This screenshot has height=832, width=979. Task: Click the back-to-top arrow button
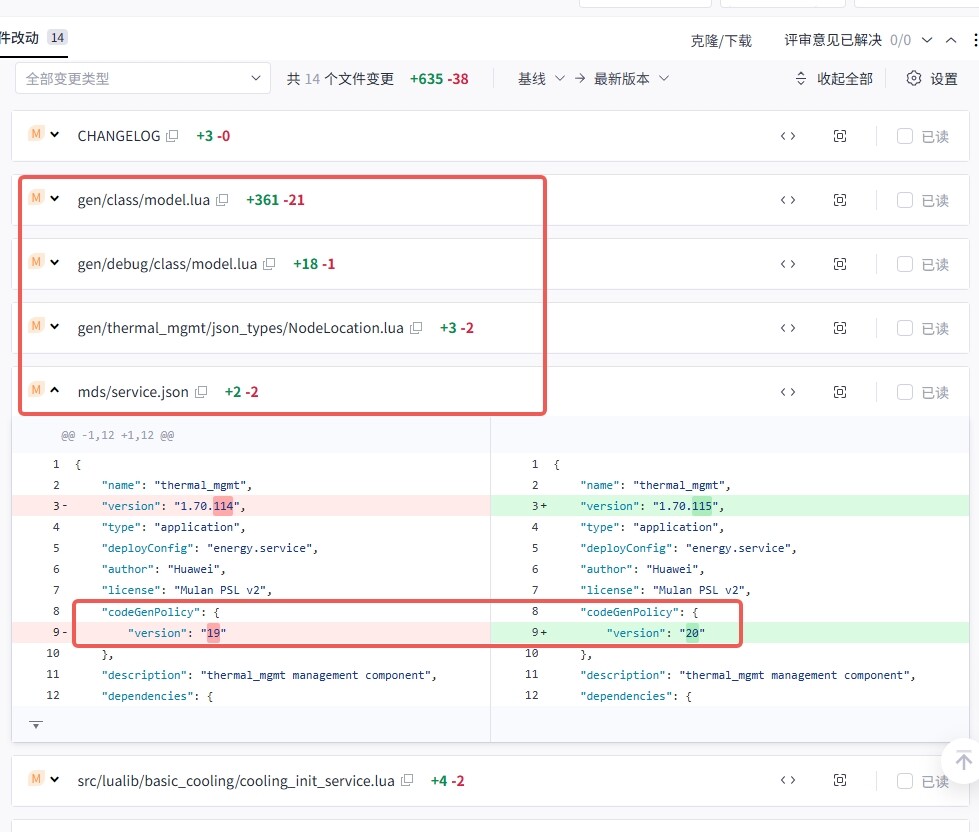[x=963, y=760]
